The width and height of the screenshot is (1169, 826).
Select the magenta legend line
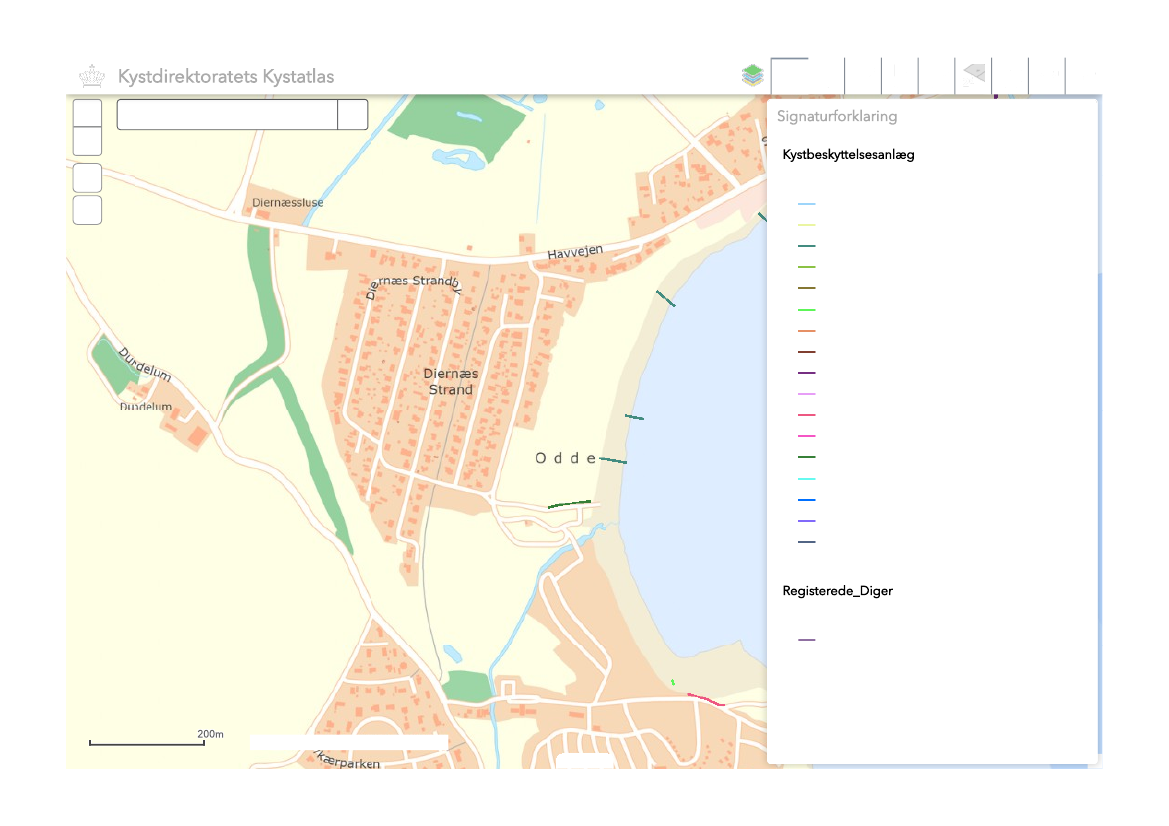pyautogui.click(x=807, y=435)
